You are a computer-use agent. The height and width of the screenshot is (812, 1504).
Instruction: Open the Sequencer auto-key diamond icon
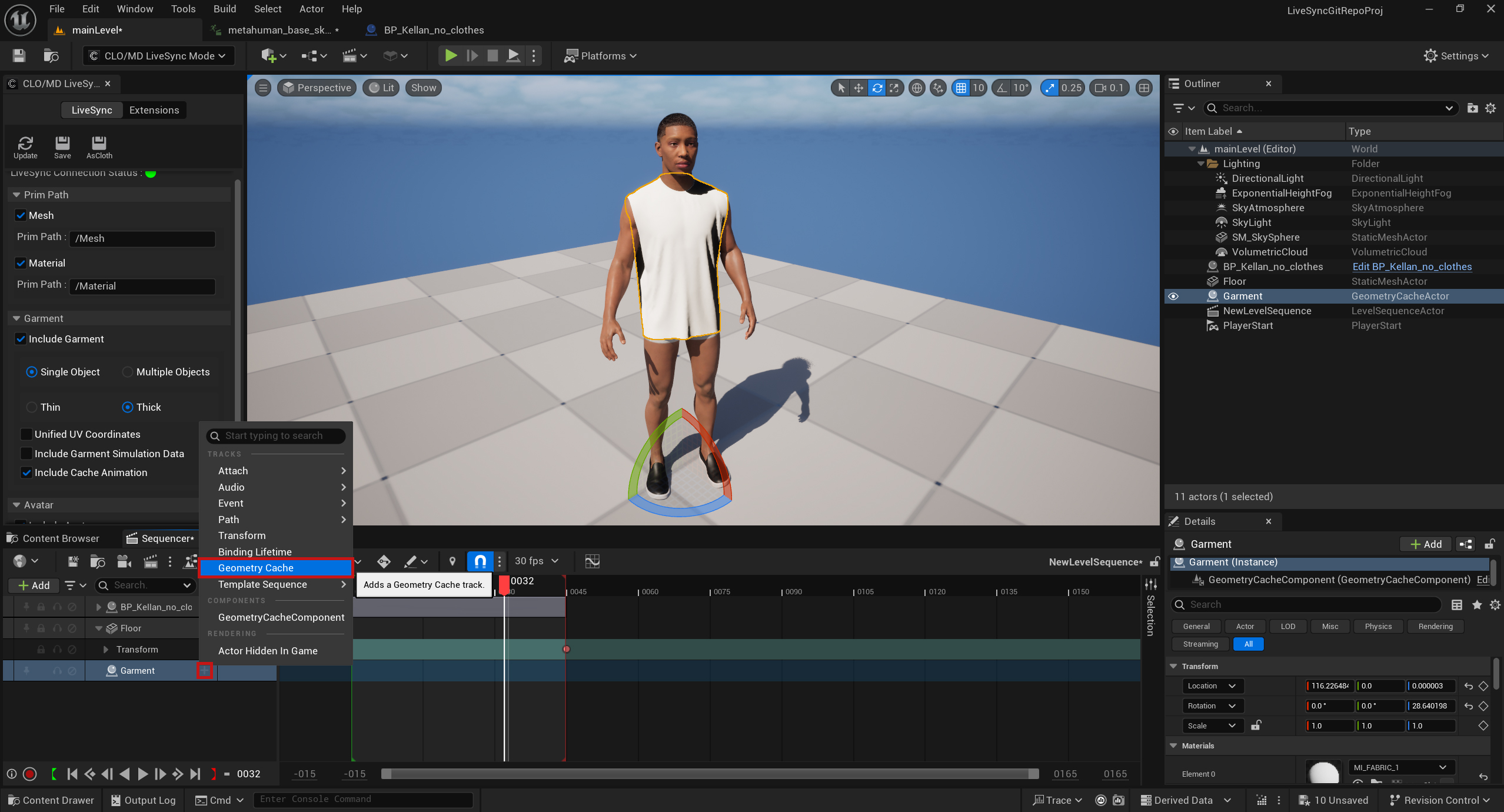[x=384, y=561]
